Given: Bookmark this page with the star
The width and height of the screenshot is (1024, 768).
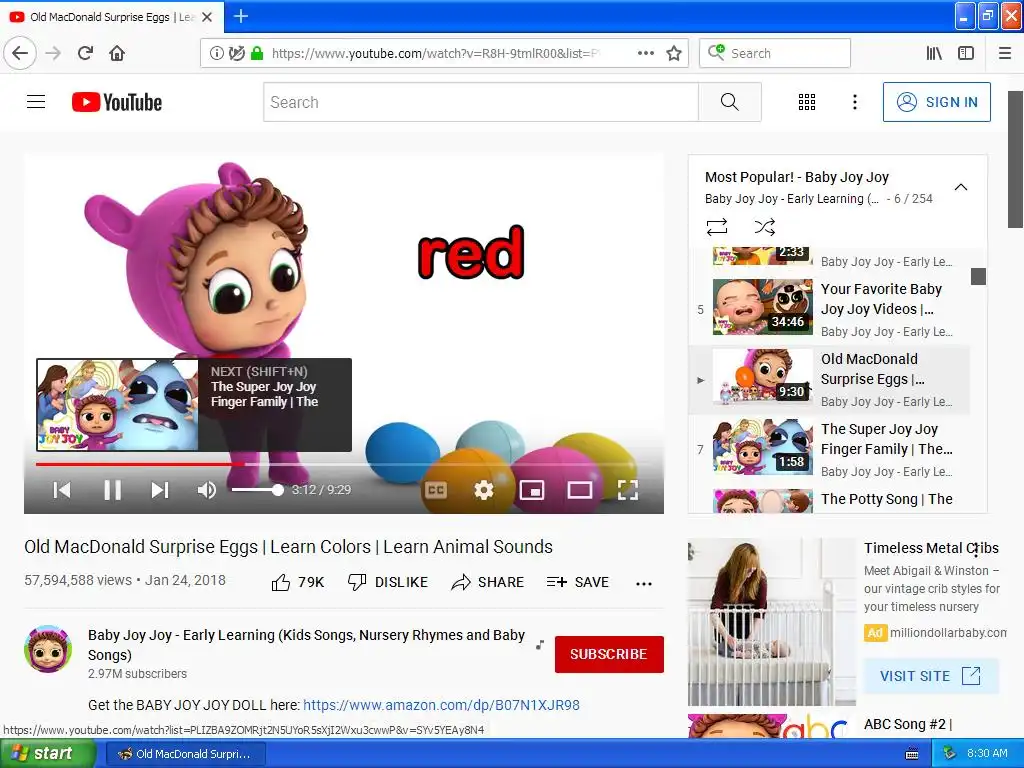Looking at the screenshot, I should (x=674, y=54).
